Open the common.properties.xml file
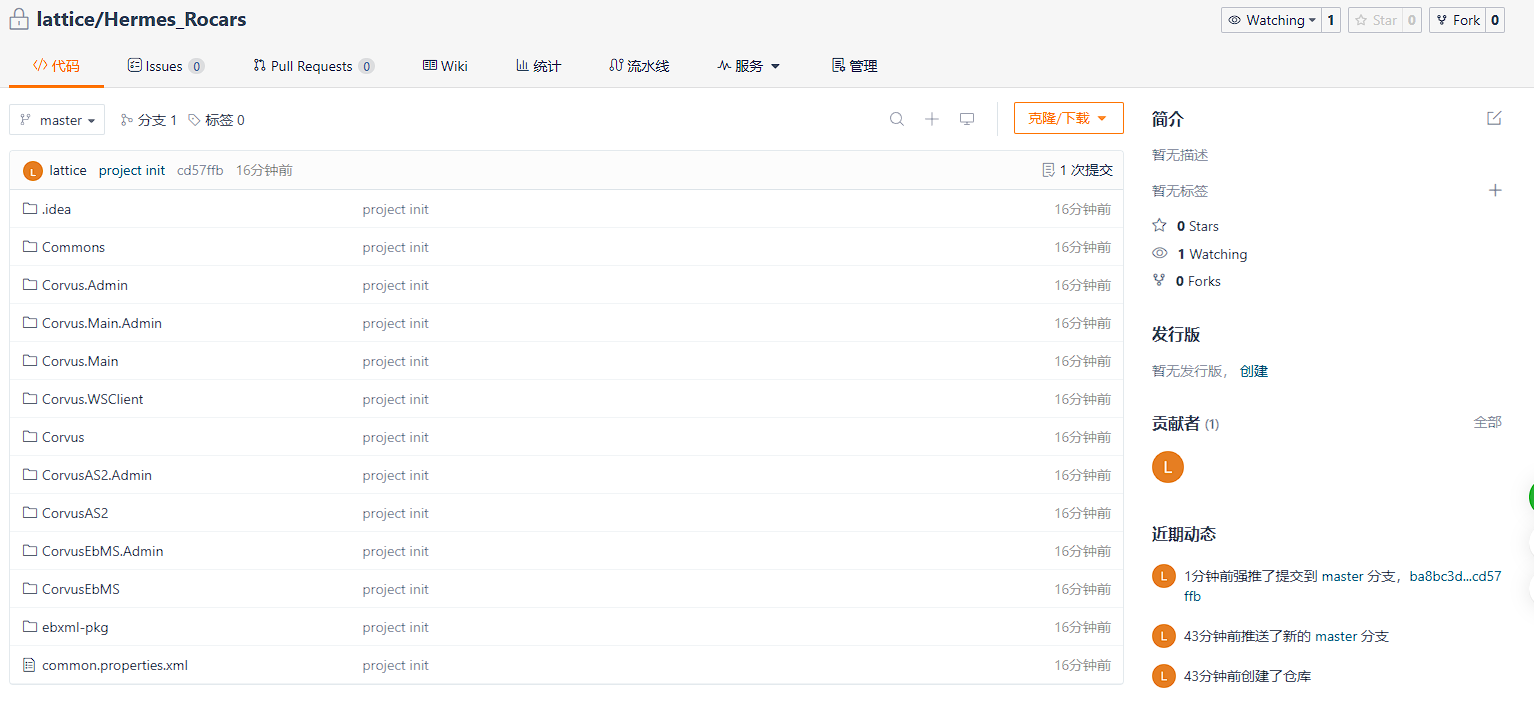This screenshot has height=704, width=1534. click(115, 665)
